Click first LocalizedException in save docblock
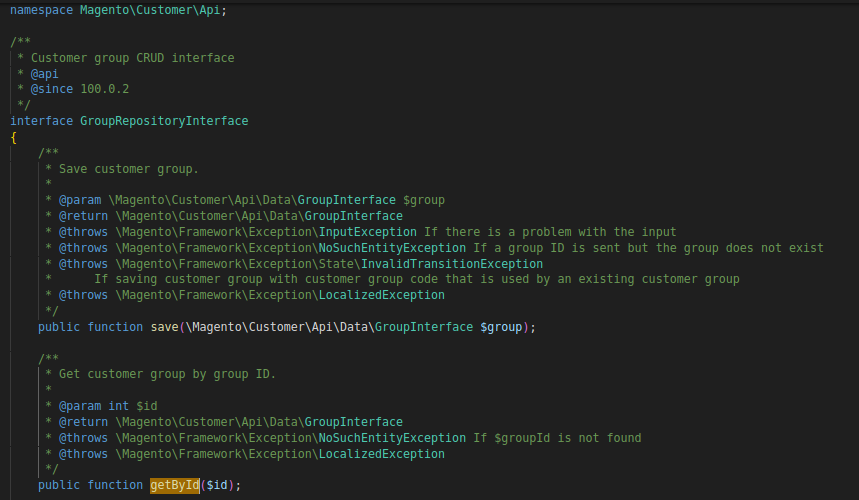Image resolution: width=859 pixels, height=500 pixels. click(x=382, y=295)
